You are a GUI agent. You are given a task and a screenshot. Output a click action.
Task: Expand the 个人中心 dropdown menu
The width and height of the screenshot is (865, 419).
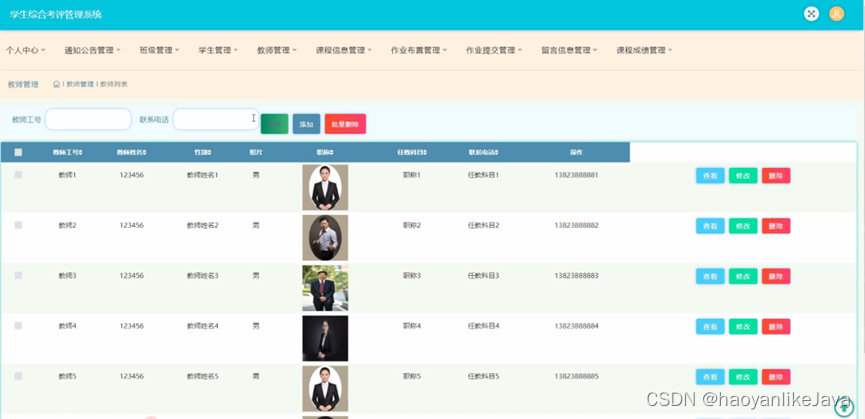[x=25, y=50]
